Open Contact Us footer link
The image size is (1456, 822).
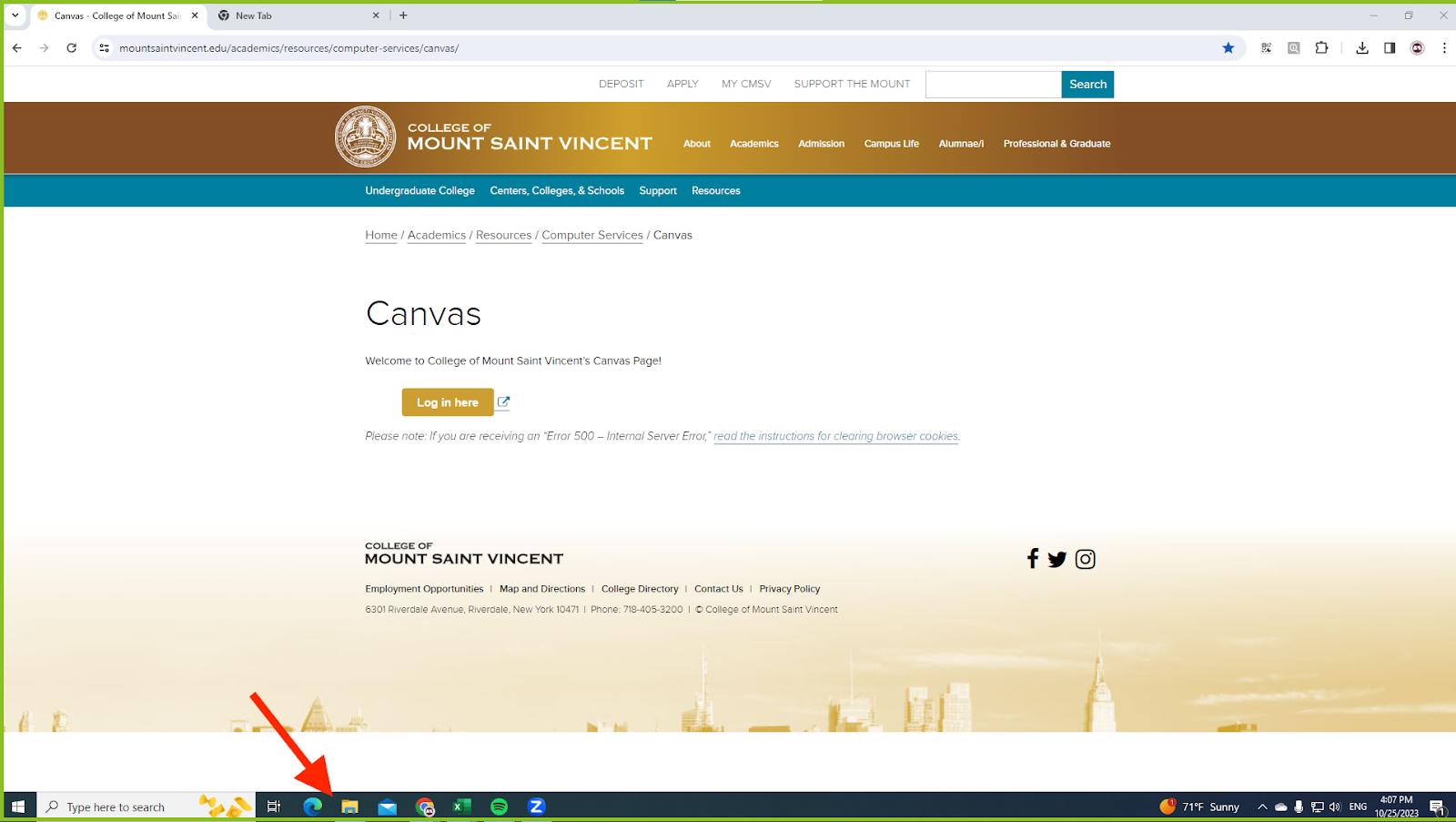[x=719, y=589]
